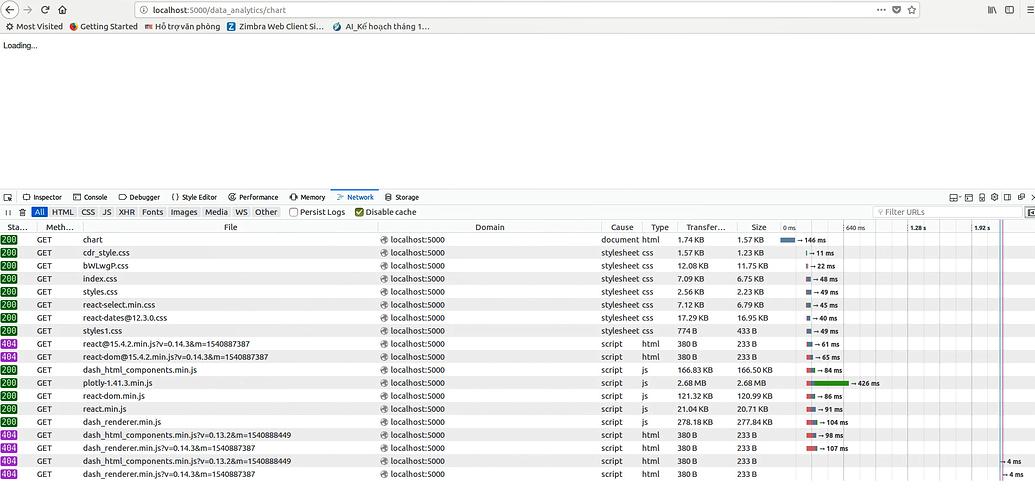The image size is (1035, 496).
Task: Go back to the previous page
Action: [x=9, y=10]
